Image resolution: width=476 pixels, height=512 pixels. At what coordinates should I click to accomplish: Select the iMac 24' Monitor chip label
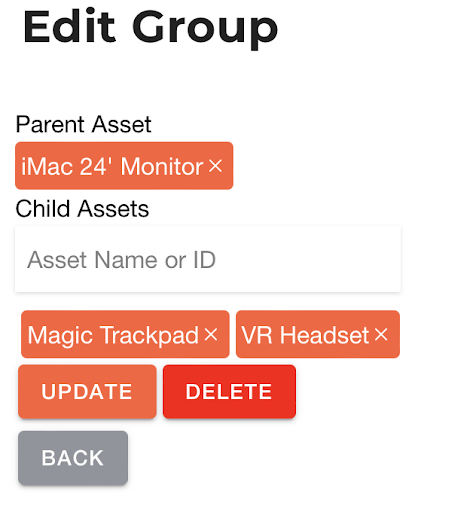click(x=112, y=166)
